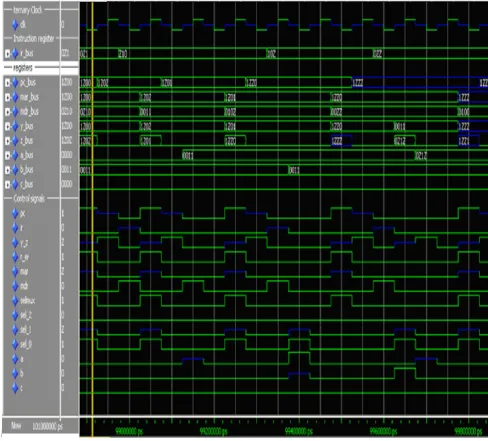Click the diamond icon of mdr_bus
Screen dimensions: 488x441
tap(15, 111)
